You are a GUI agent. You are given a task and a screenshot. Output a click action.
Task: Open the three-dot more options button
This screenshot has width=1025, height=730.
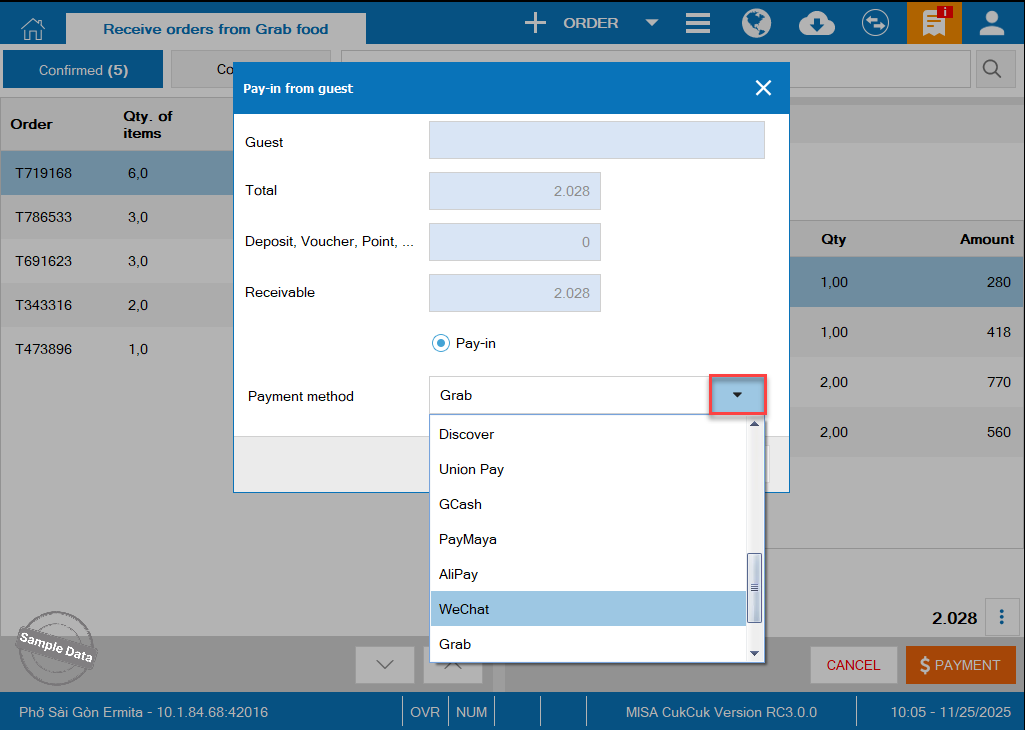coord(1002,617)
